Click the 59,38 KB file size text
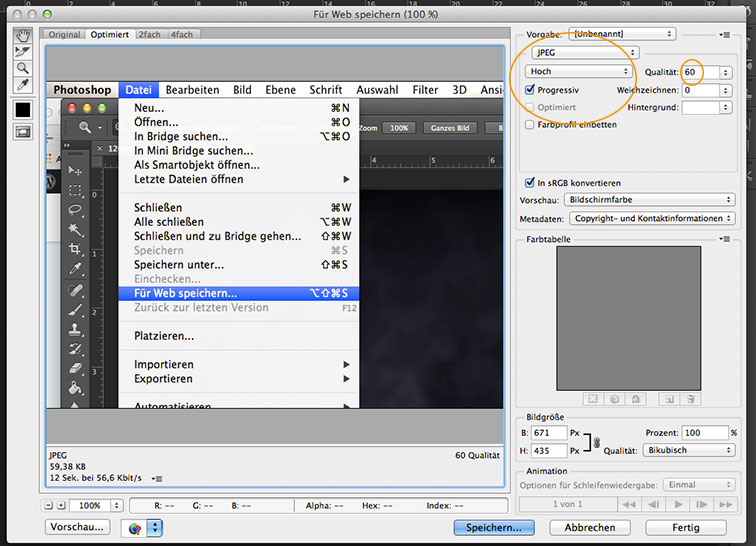Screen dimensions: 756x546 (68, 466)
